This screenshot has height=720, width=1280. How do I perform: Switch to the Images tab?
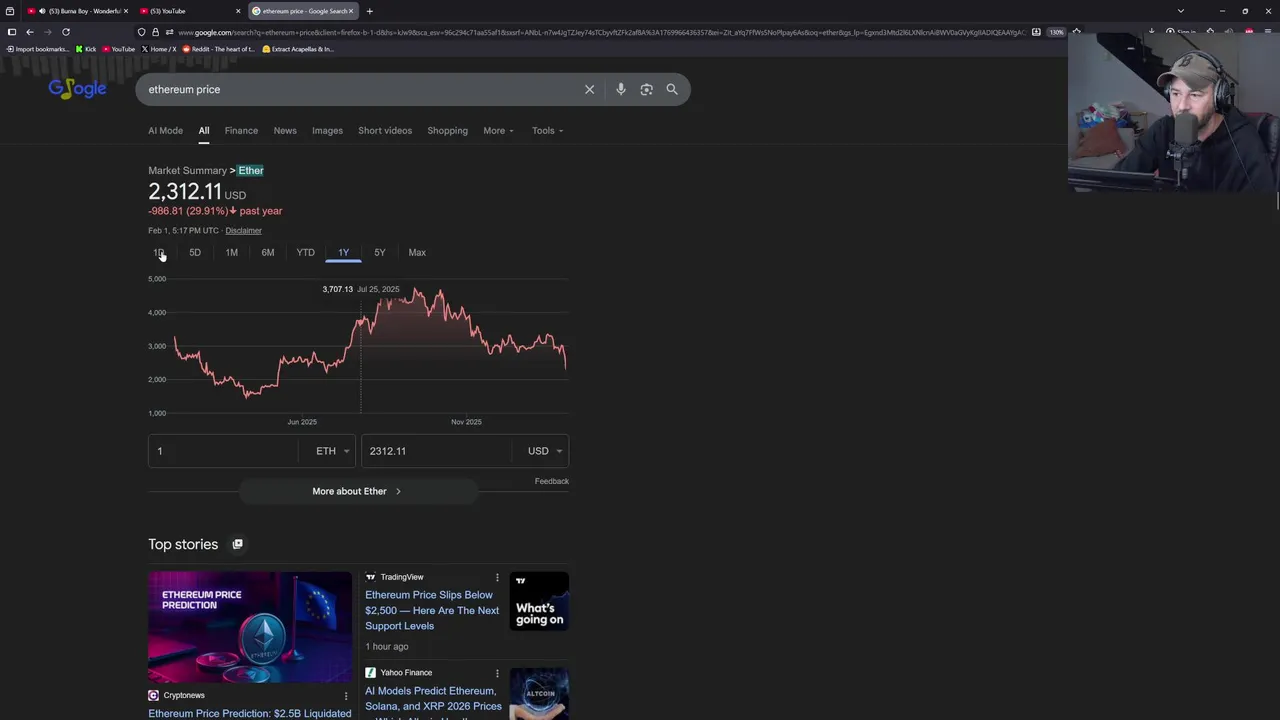pyautogui.click(x=327, y=130)
